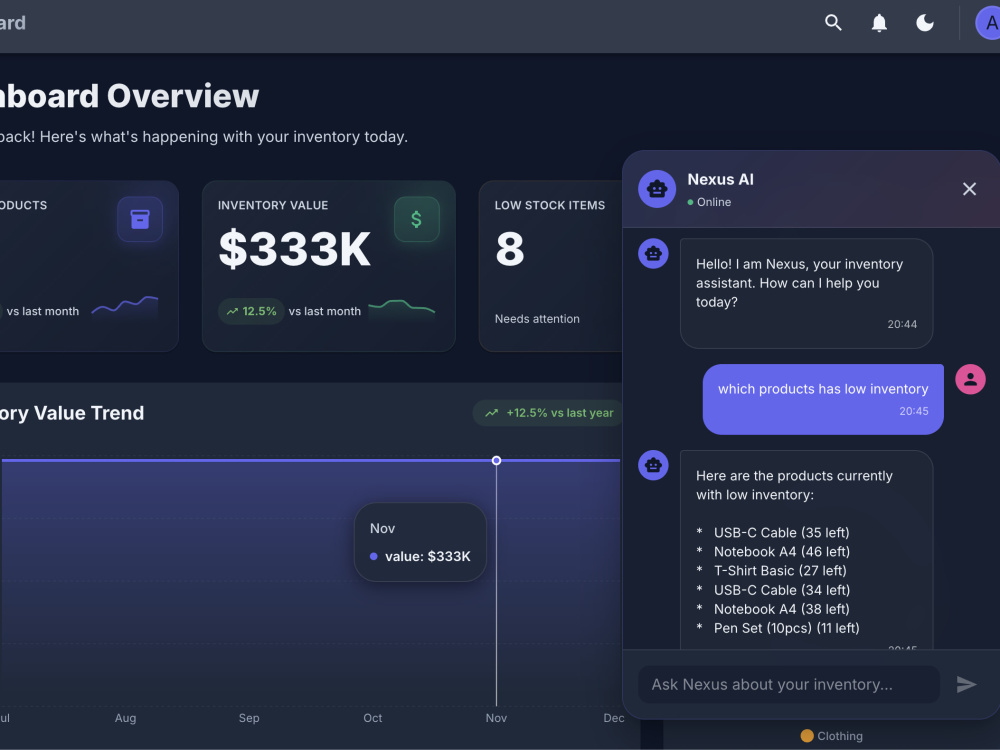The width and height of the screenshot is (1000, 750).
Task: Click the Nexus greeting message bubble
Action: tap(806, 293)
